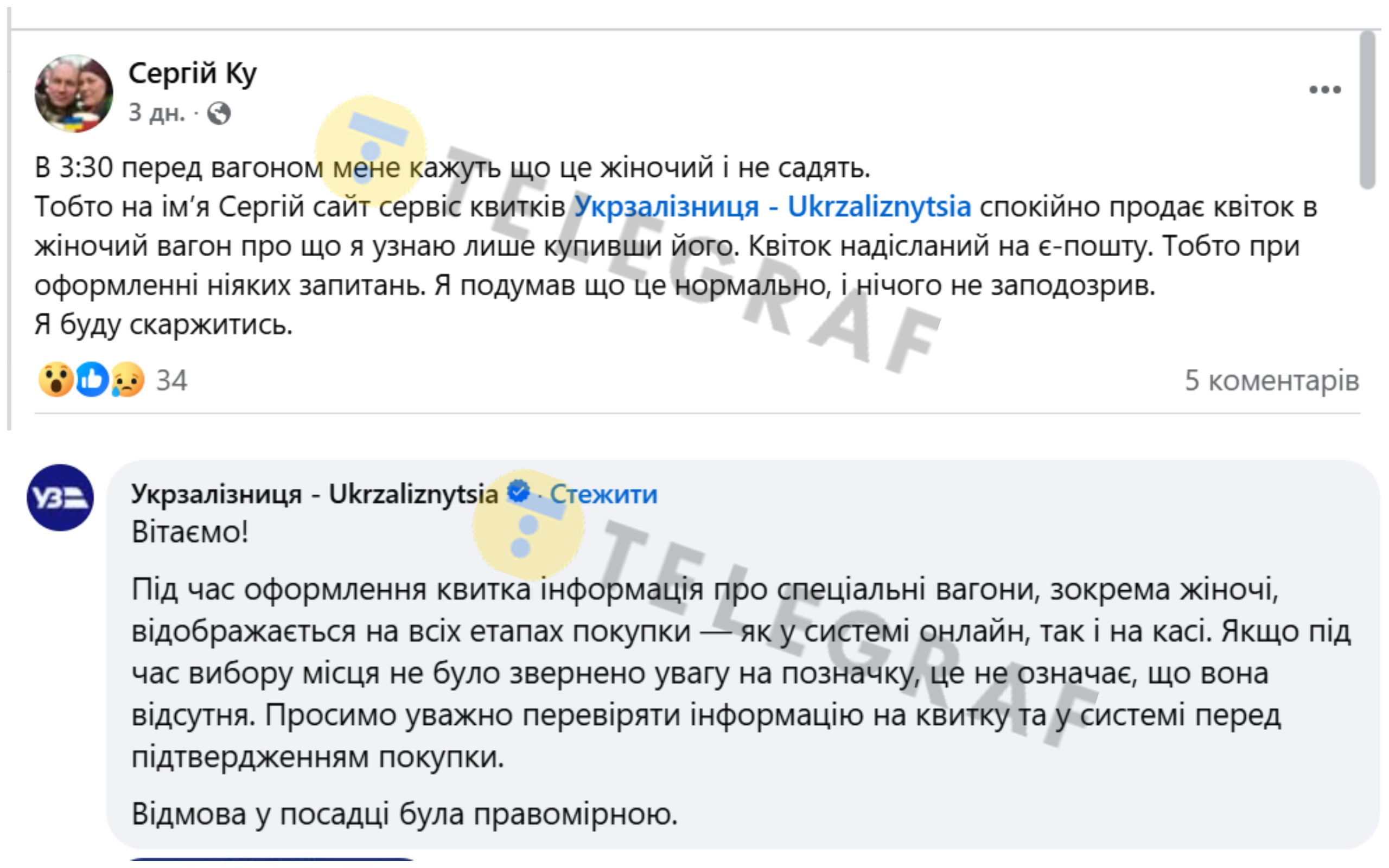The height and width of the screenshot is (868, 1389).
Task: Click the '3 дн.' post timestamp
Action: pyautogui.click(x=156, y=112)
